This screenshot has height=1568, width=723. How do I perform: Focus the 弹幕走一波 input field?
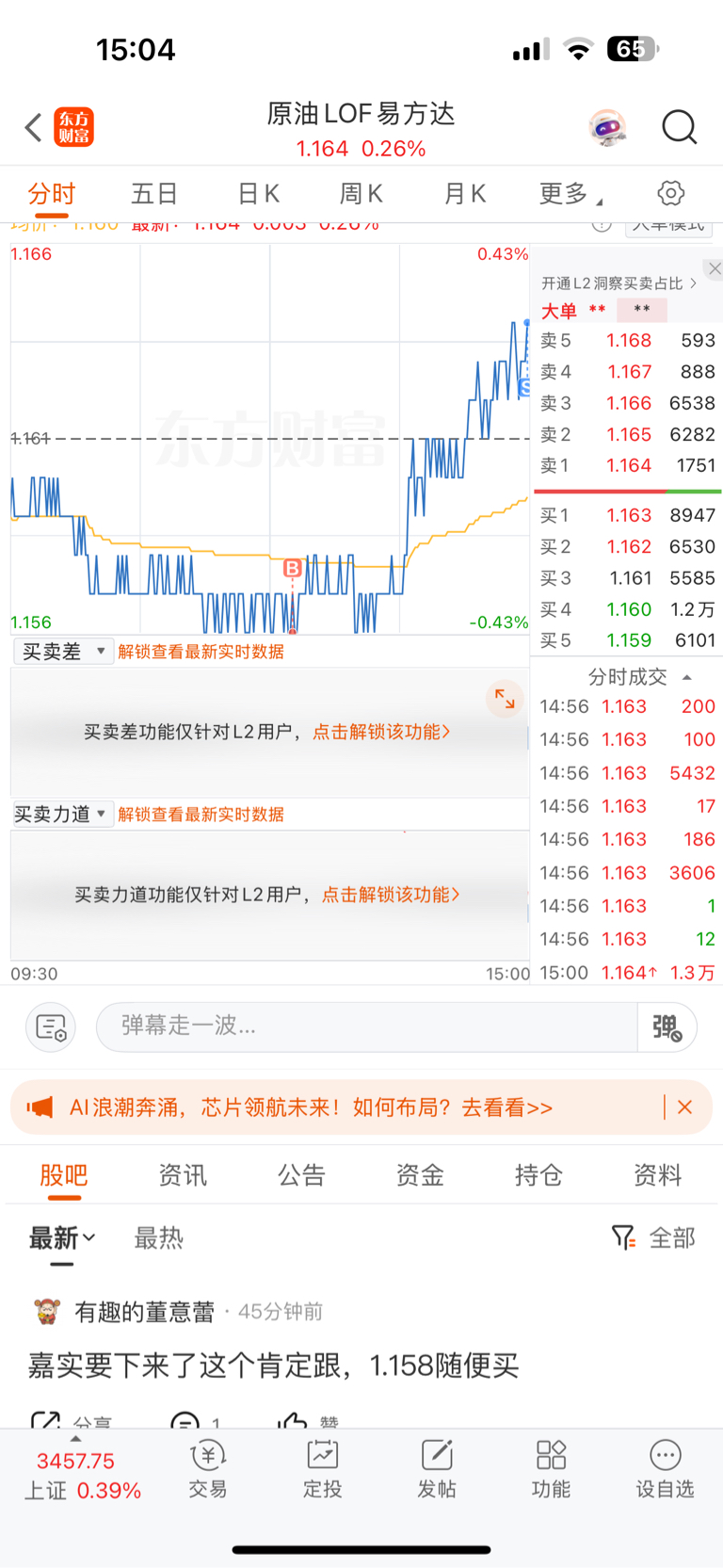367,1026
